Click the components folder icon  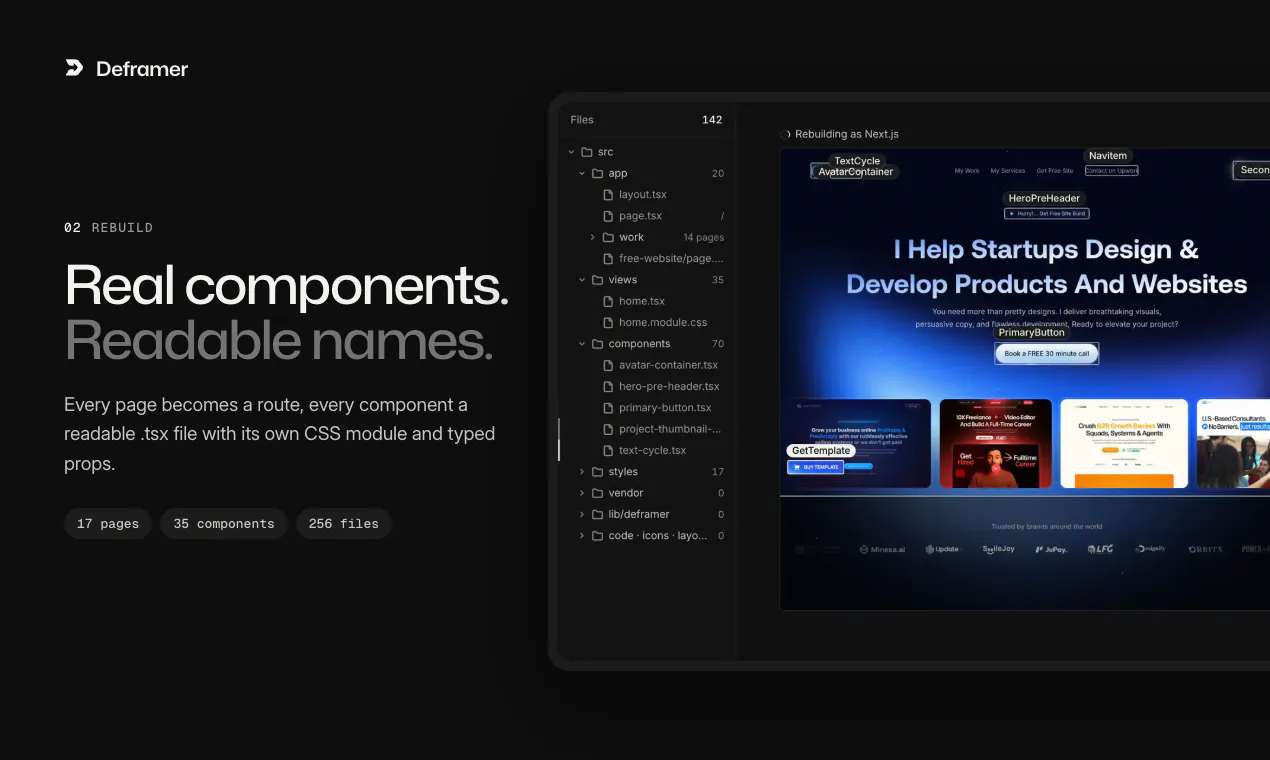click(597, 344)
